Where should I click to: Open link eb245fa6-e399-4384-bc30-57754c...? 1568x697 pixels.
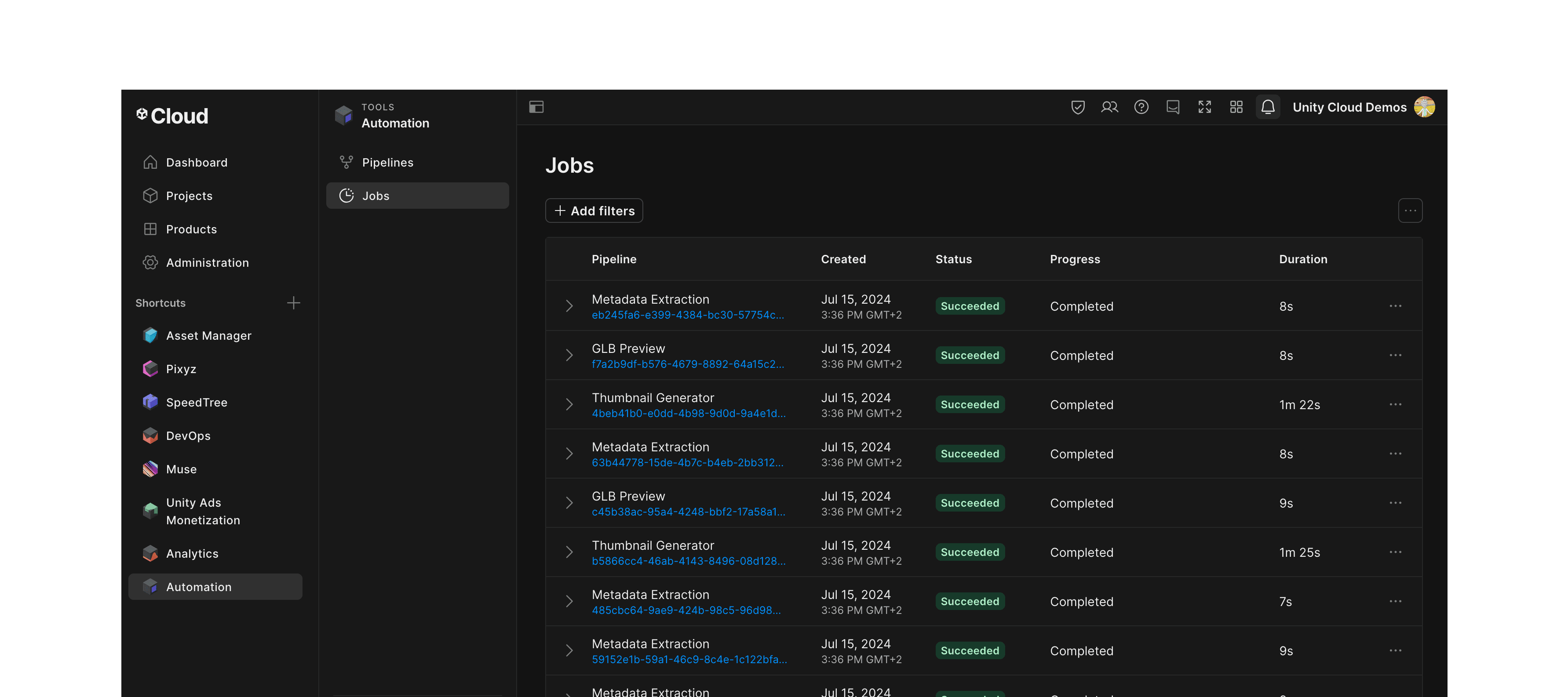688,315
